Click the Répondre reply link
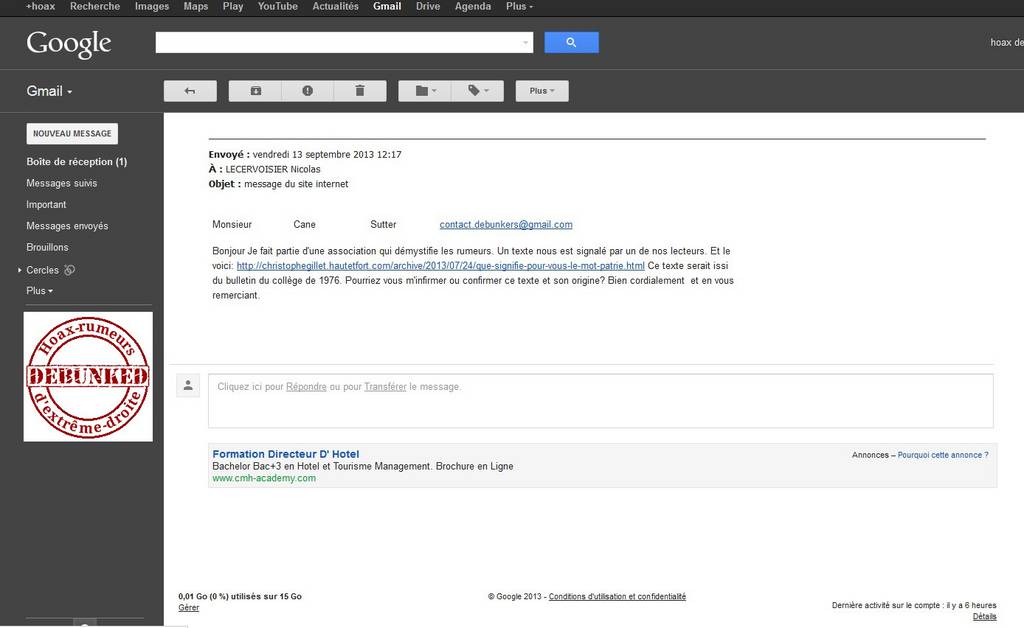This screenshot has width=1024, height=628. click(306, 386)
